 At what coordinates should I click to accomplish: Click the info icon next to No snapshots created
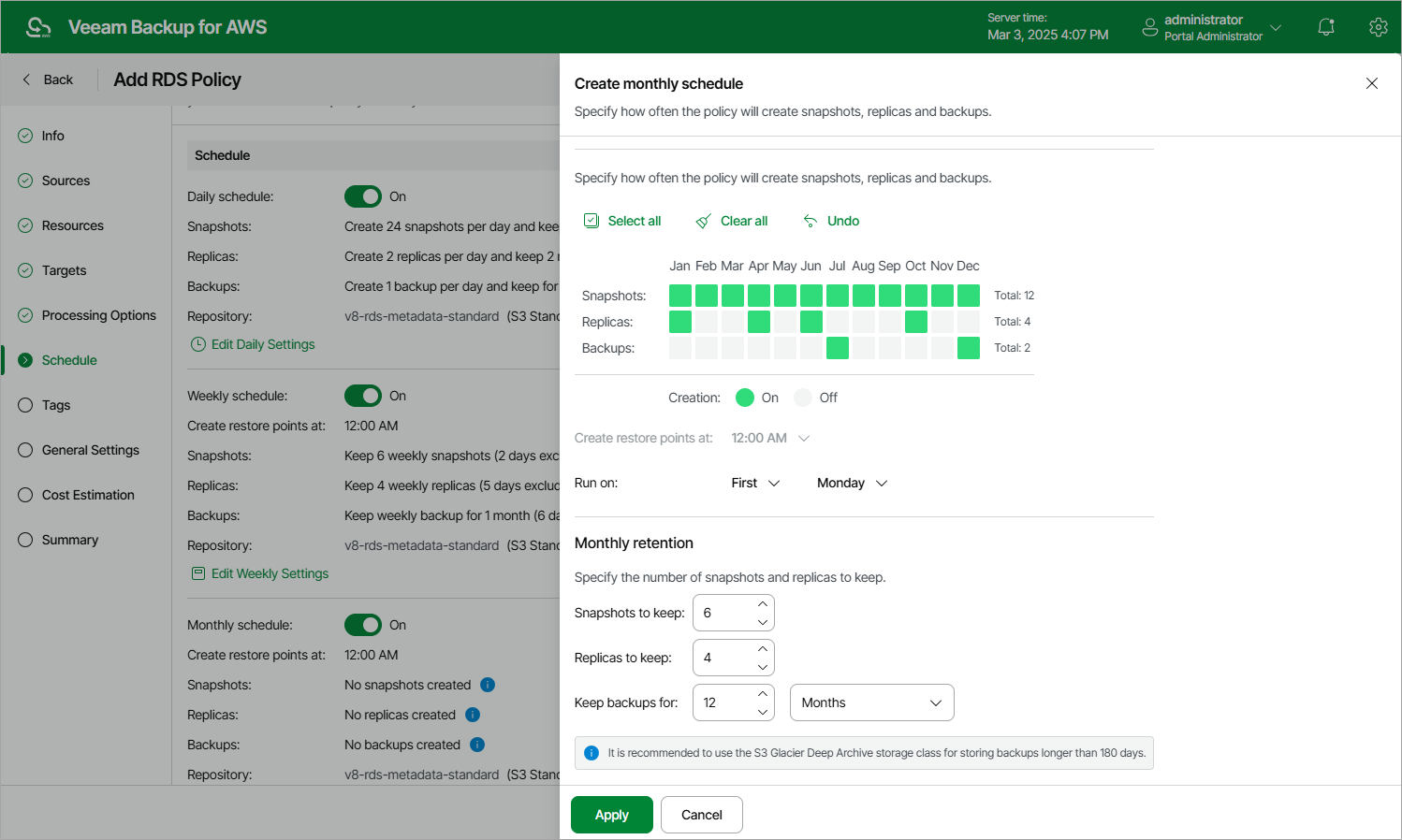point(487,685)
